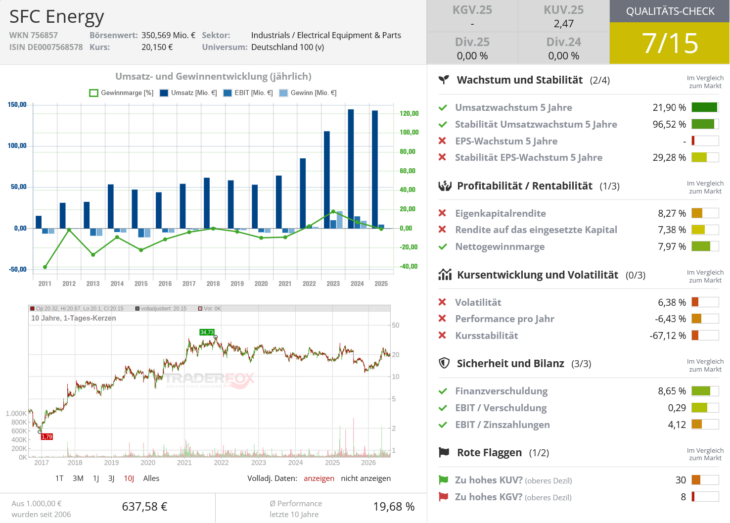Click the green checkmark beside Umsatzwachstum 5 Jahre
The image size is (730, 523).
pyautogui.click(x=443, y=108)
